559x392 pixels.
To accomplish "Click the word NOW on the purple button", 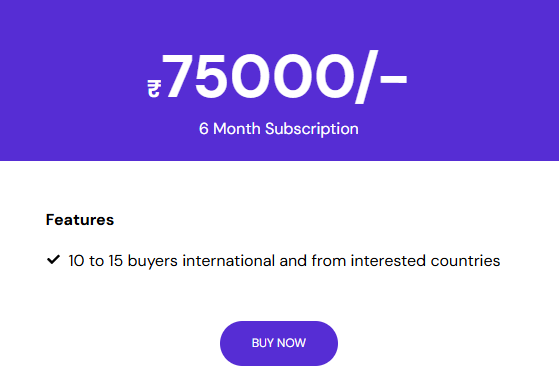I will point(291,343).
